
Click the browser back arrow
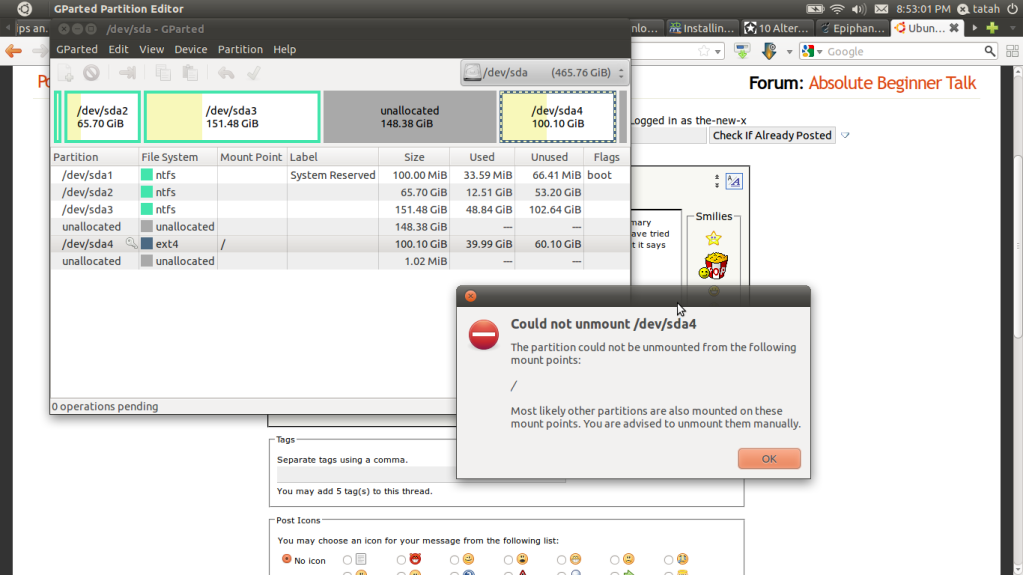click(14, 51)
